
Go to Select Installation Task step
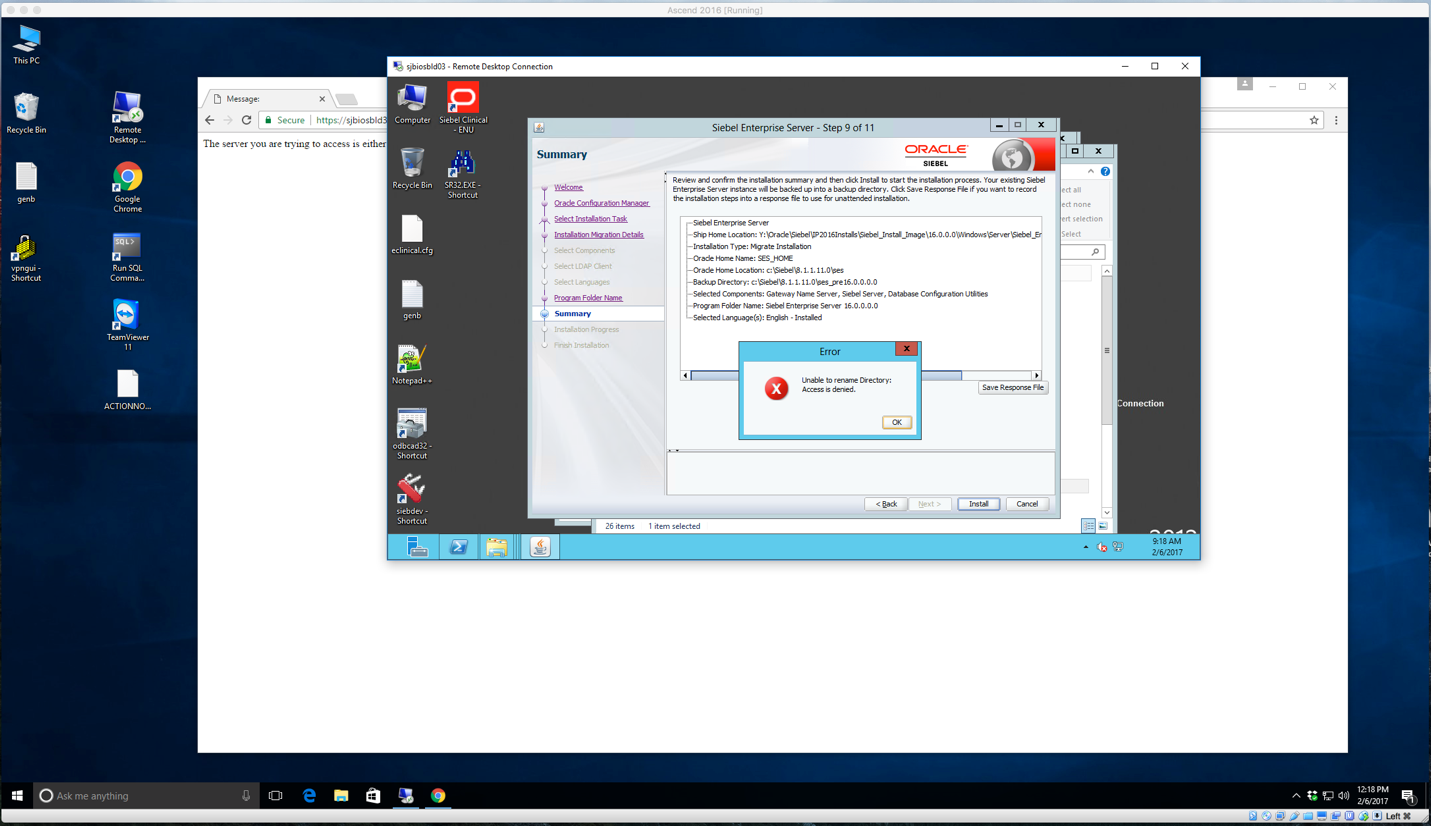591,219
